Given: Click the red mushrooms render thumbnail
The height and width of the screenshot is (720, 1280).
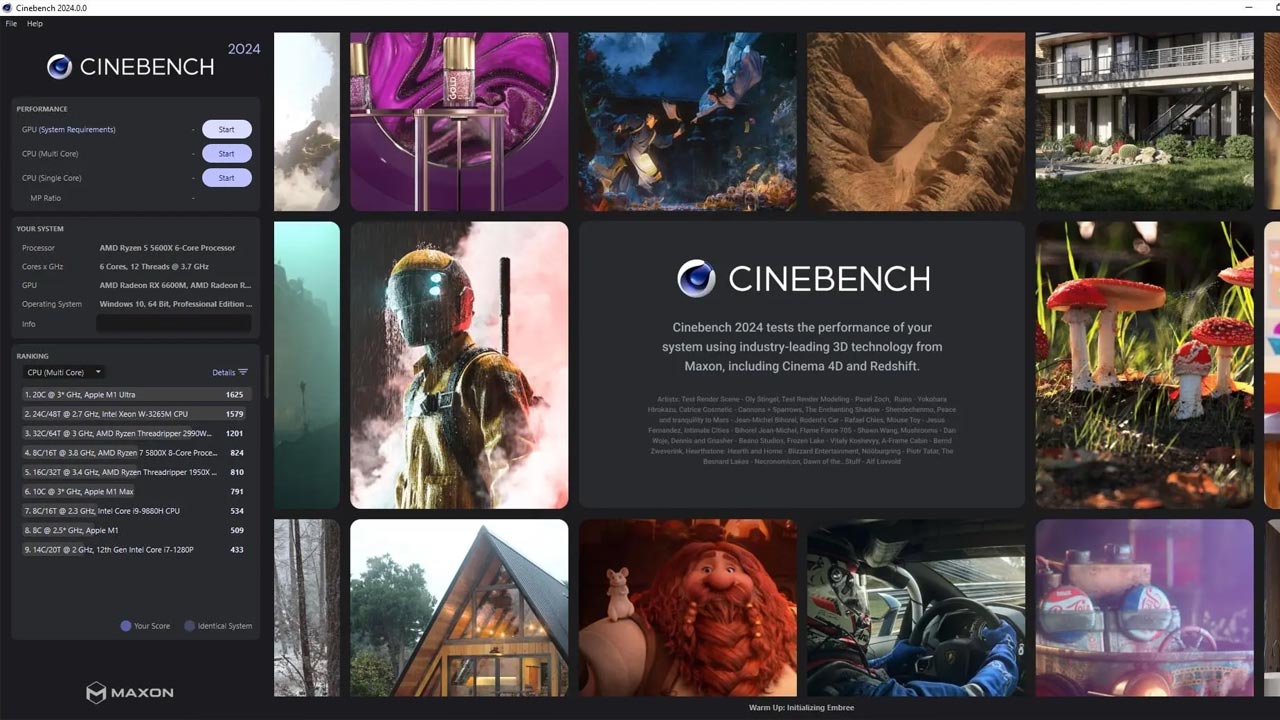Looking at the screenshot, I should (x=1144, y=365).
